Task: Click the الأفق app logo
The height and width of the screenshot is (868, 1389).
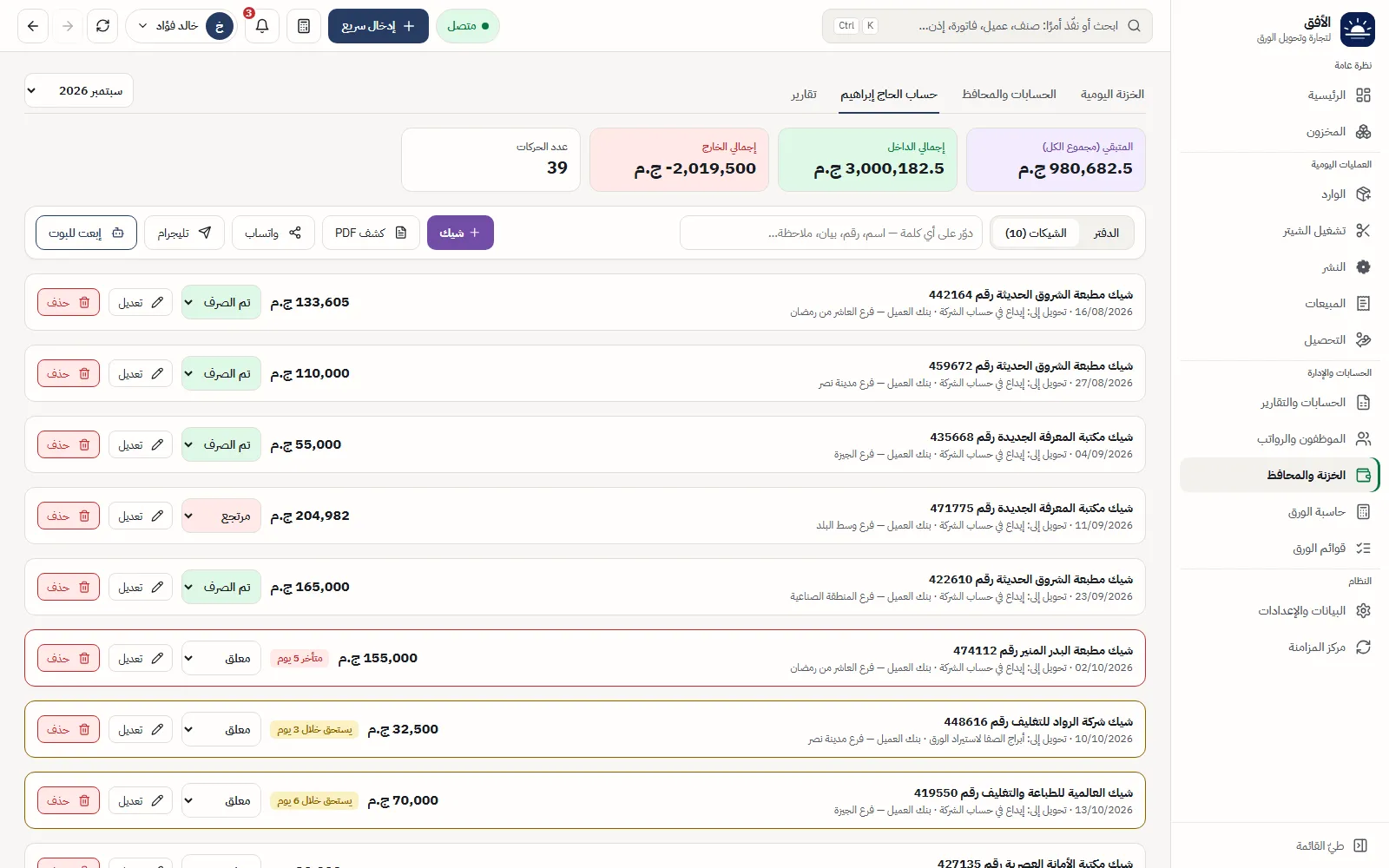Action: tap(1358, 30)
